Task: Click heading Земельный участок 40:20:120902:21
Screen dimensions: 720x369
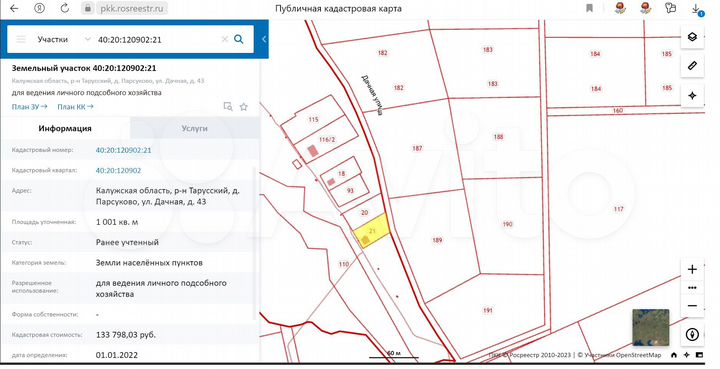Action: click(x=84, y=68)
